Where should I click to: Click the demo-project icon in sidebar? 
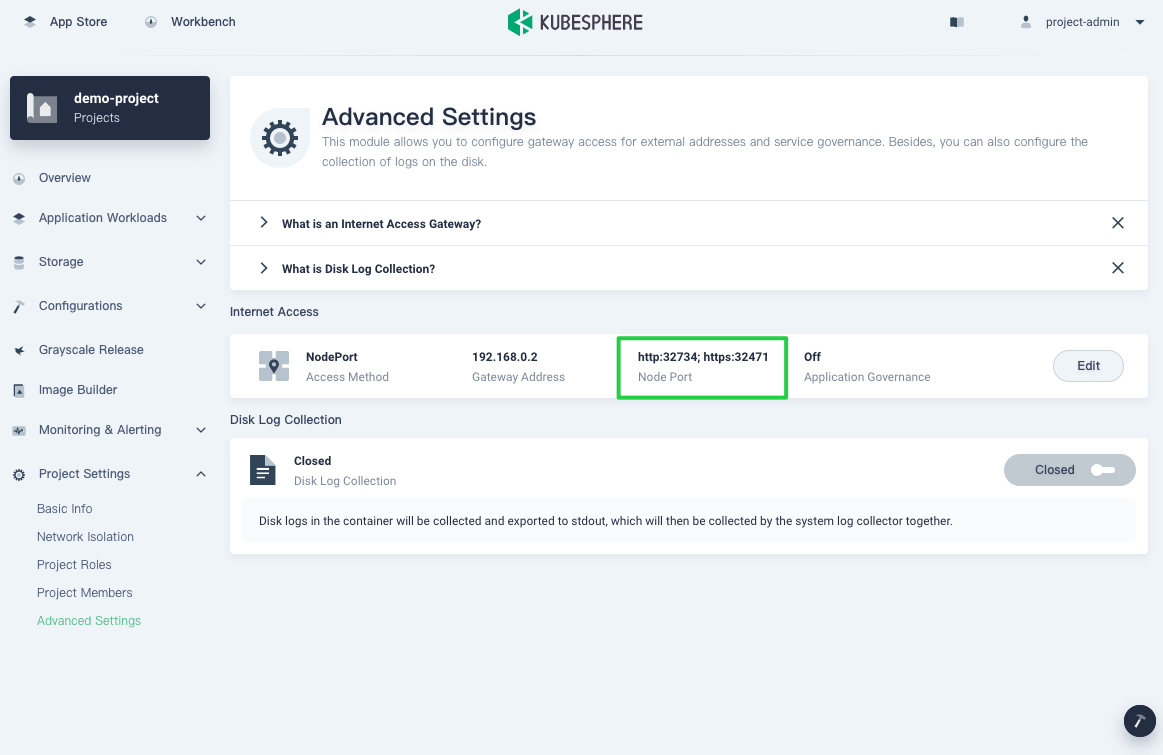(x=42, y=108)
